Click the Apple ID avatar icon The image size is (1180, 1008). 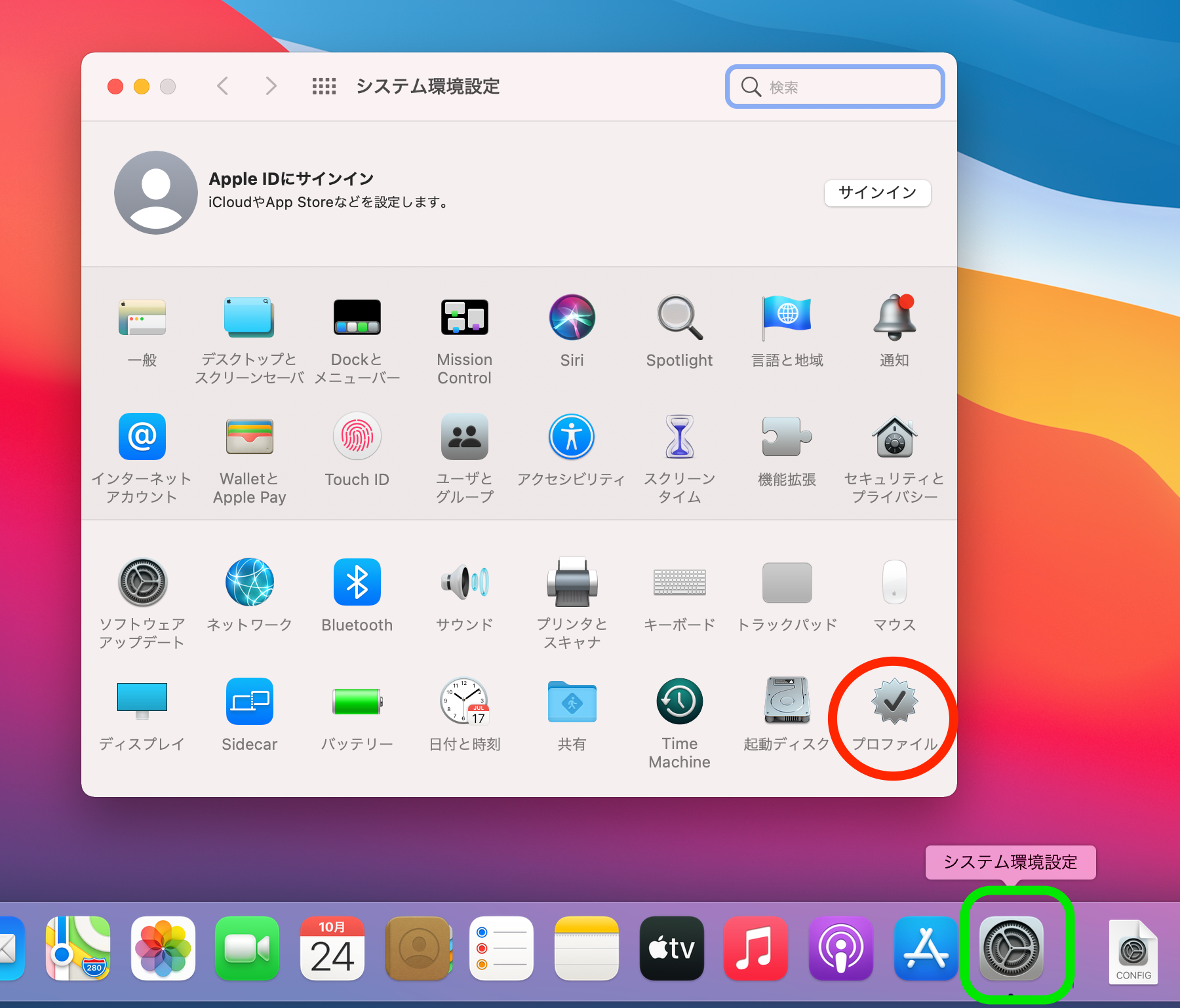click(156, 193)
